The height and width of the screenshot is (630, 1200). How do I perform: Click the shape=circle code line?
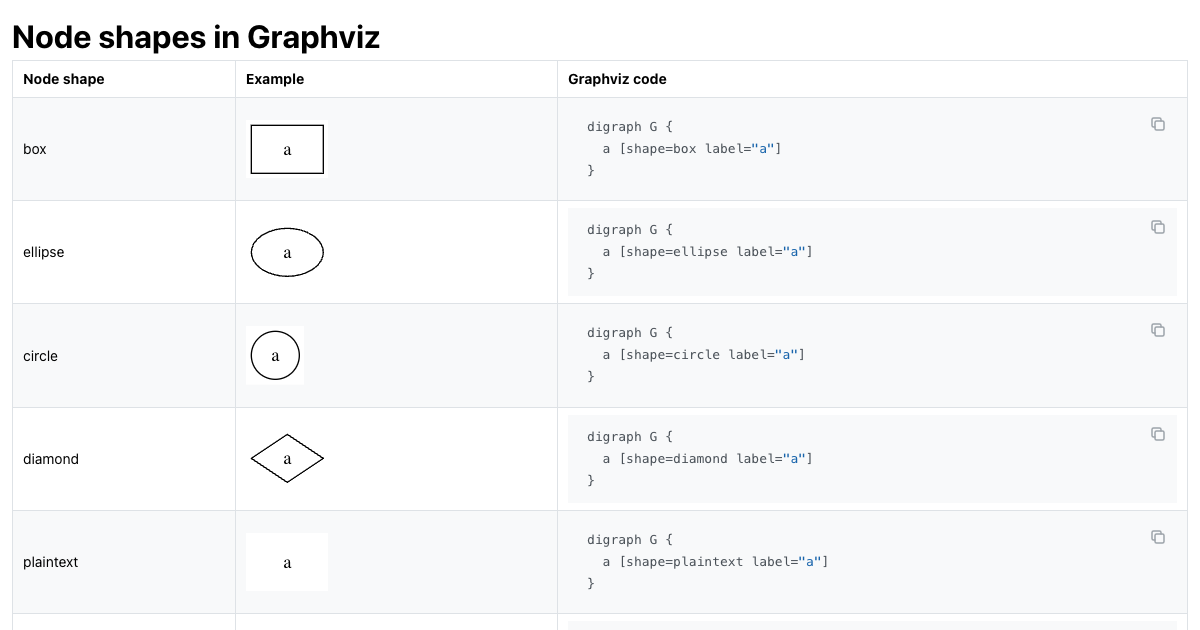(703, 355)
